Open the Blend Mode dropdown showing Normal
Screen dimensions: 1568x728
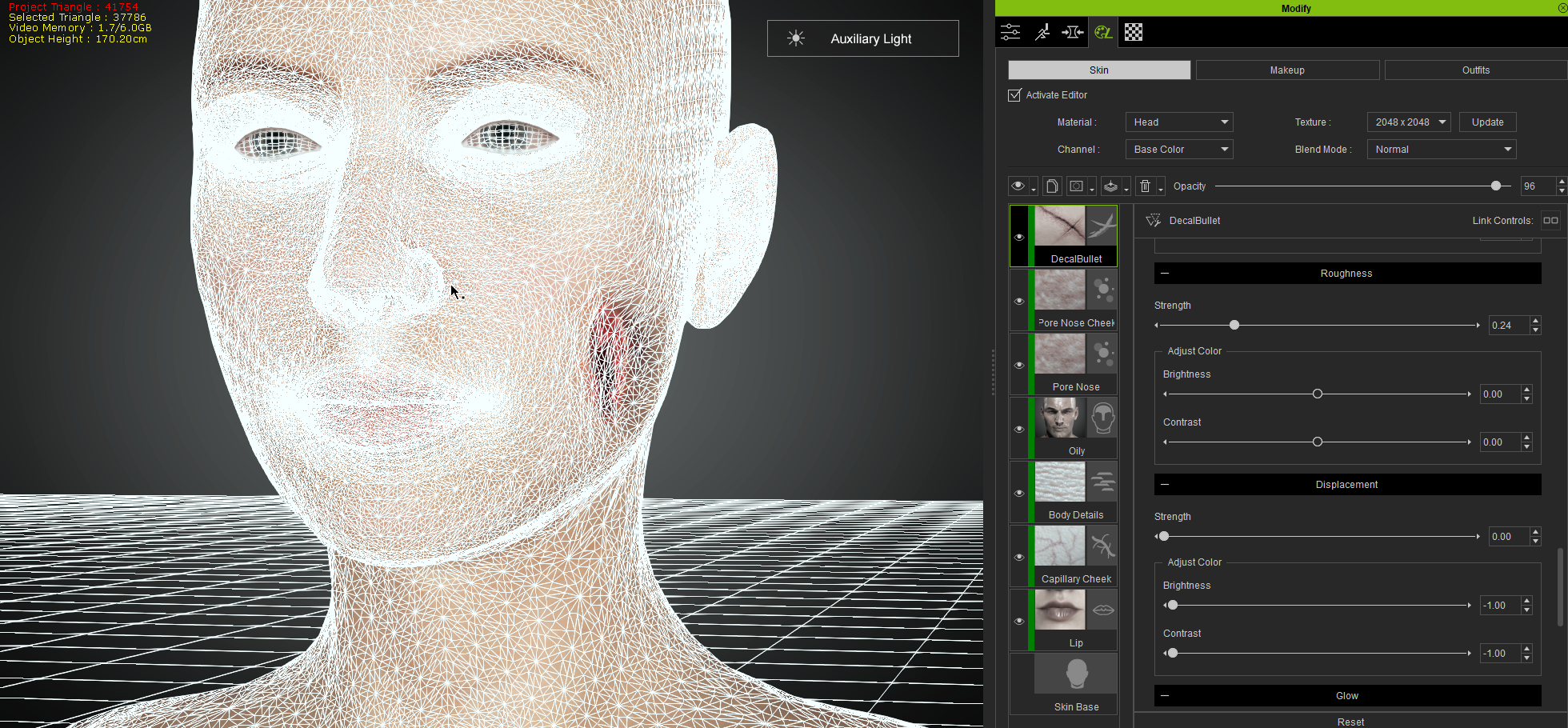[1442, 150]
